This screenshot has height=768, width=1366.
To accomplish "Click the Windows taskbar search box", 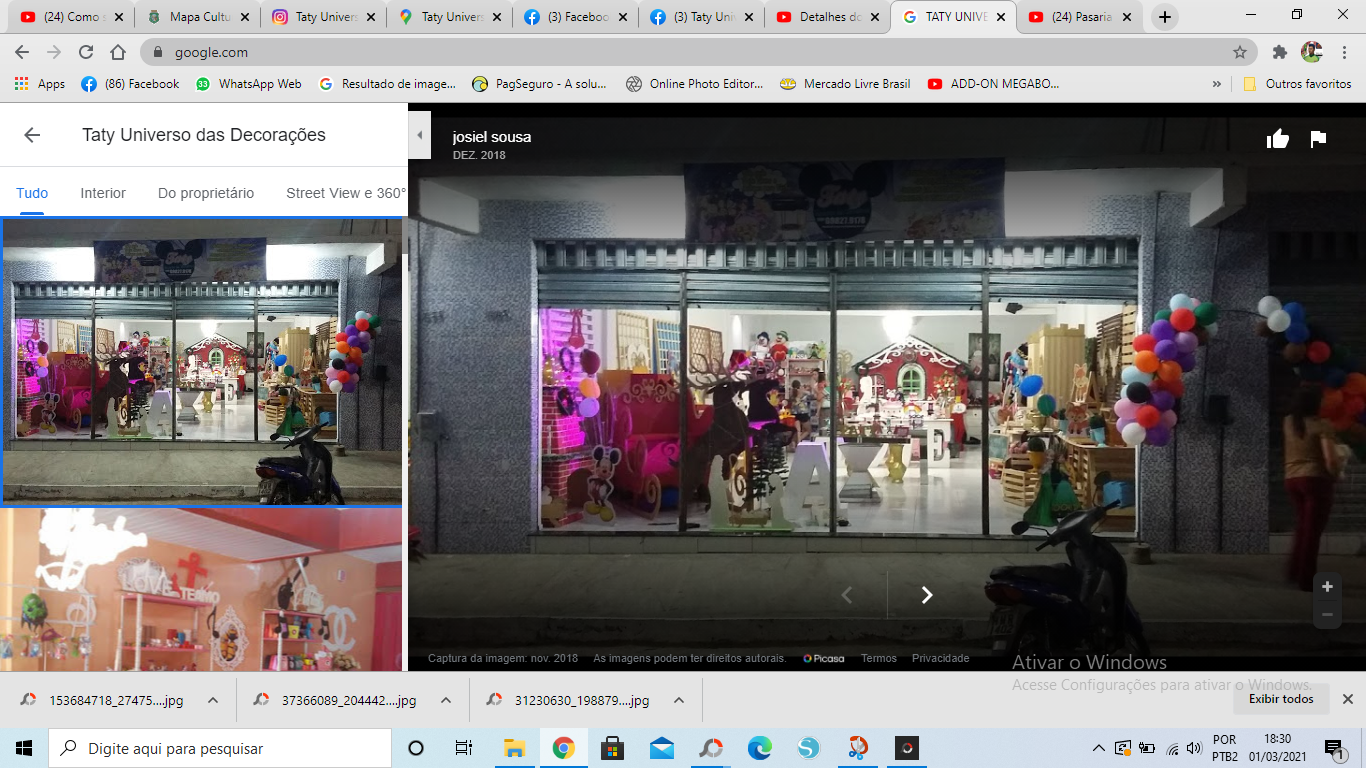I will pos(220,748).
